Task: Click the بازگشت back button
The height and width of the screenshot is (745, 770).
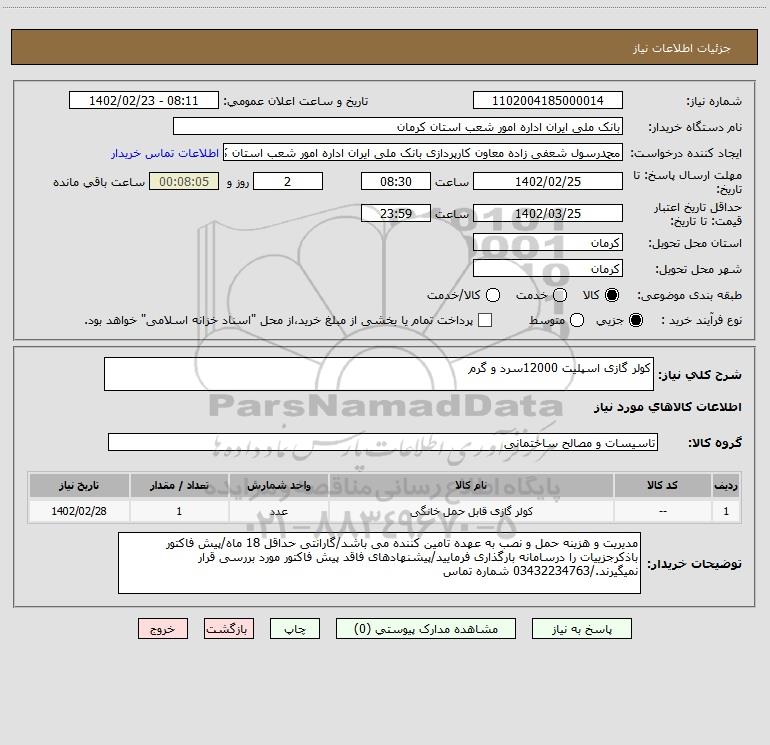Action: (229, 629)
